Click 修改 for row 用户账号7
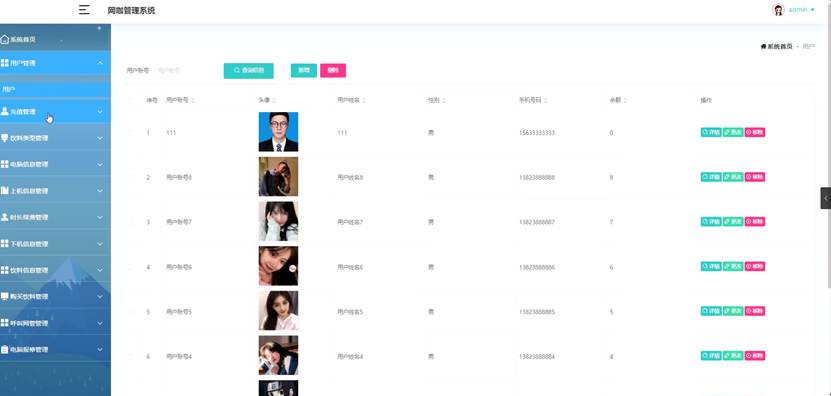Image resolution: width=831 pixels, height=396 pixels. click(733, 222)
